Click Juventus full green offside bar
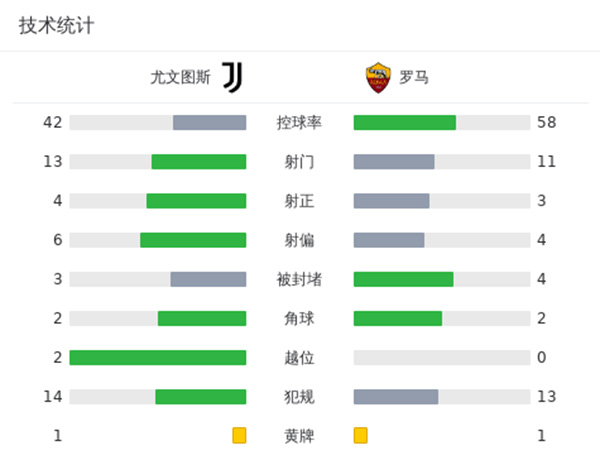The image size is (600, 455). 158,358
